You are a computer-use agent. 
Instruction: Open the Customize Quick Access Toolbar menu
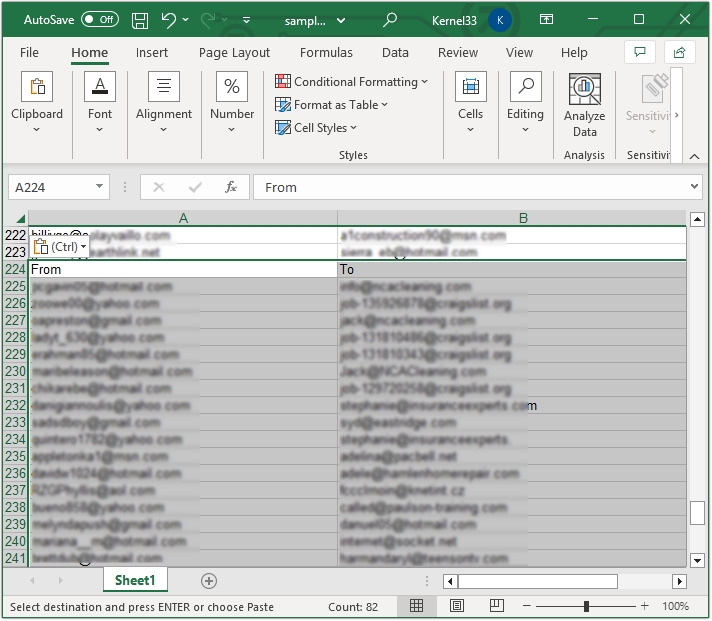pyautogui.click(x=246, y=20)
